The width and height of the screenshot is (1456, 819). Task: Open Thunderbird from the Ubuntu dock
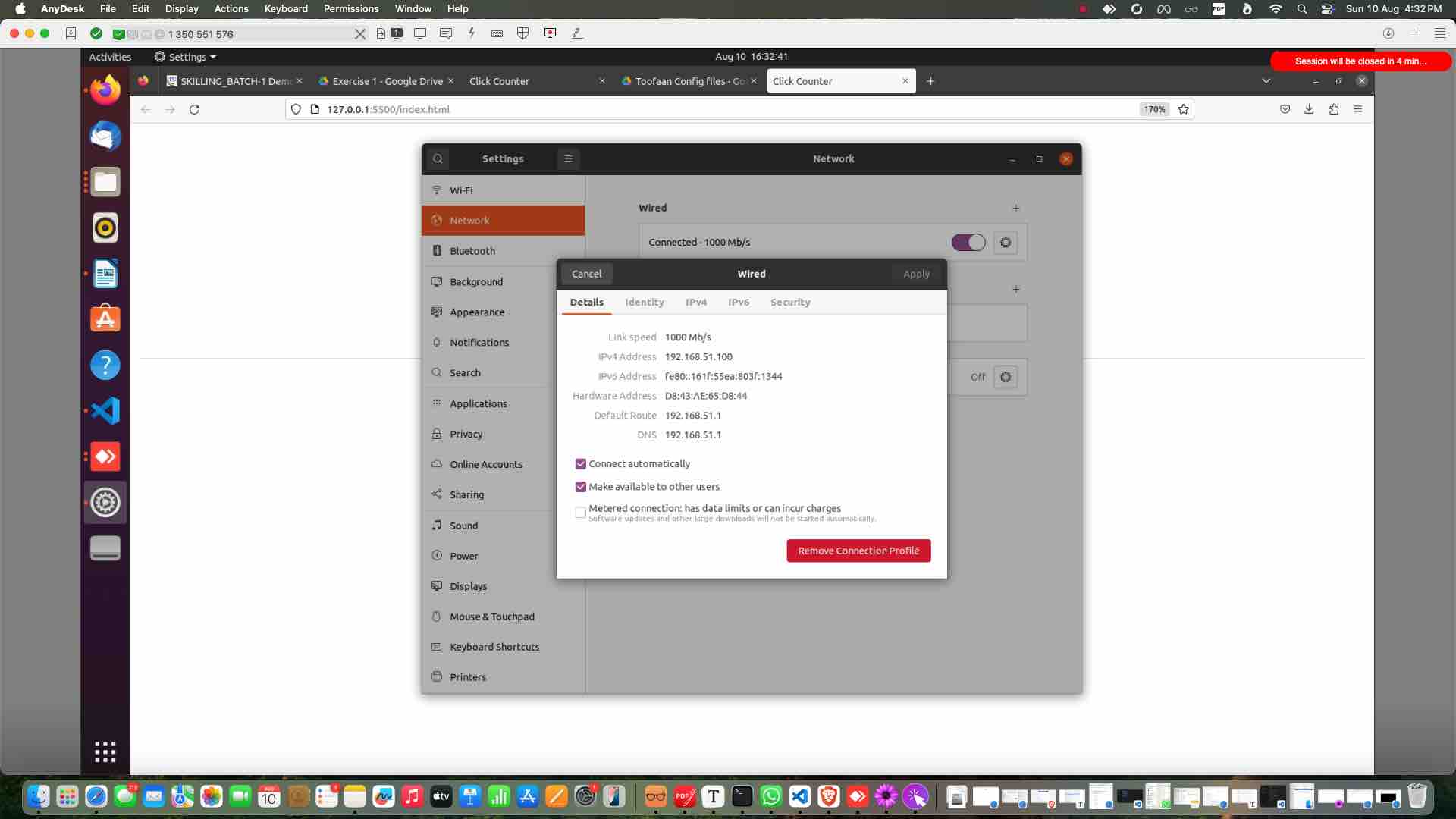pyautogui.click(x=105, y=136)
